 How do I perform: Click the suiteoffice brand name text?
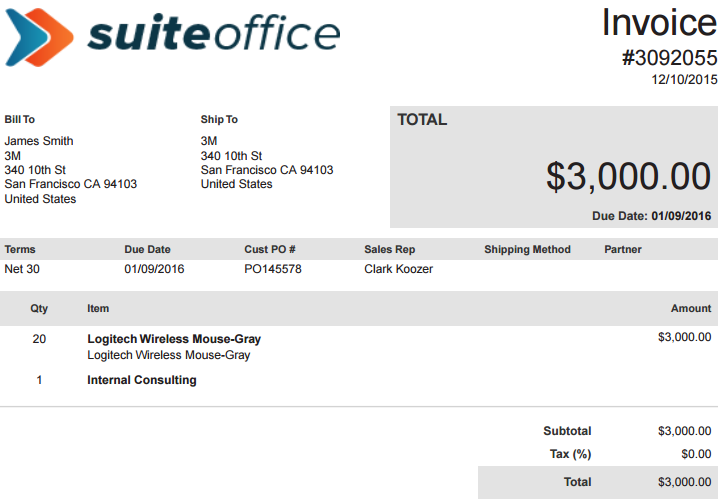(x=213, y=34)
